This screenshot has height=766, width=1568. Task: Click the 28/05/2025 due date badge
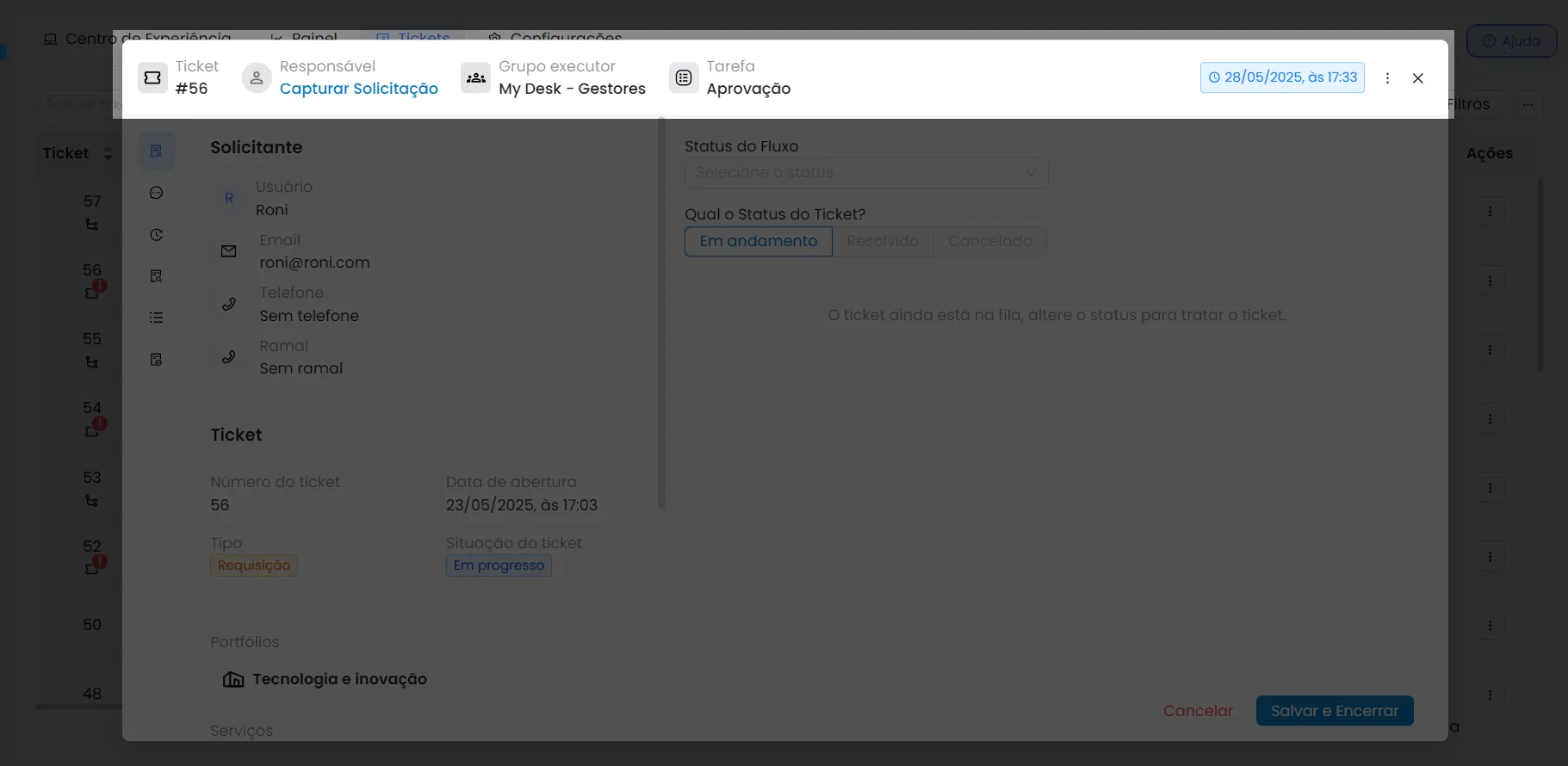tap(1282, 77)
